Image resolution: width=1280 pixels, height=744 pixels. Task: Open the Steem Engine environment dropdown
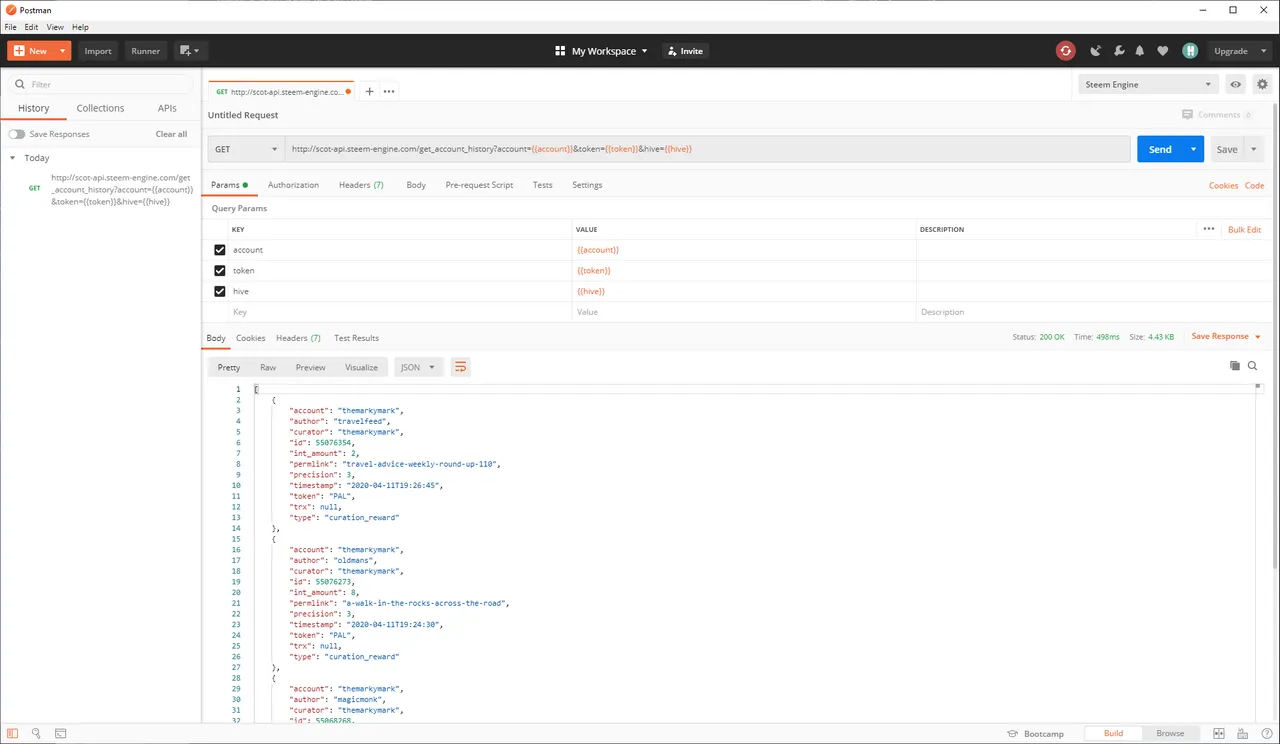coord(1149,85)
